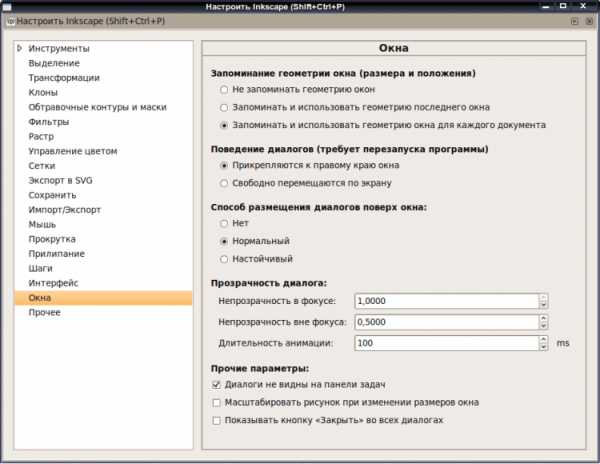Open the Прокрутка preferences page
Image resolution: width=600 pixels, height=464 pixels.
[x=52, y=239]
